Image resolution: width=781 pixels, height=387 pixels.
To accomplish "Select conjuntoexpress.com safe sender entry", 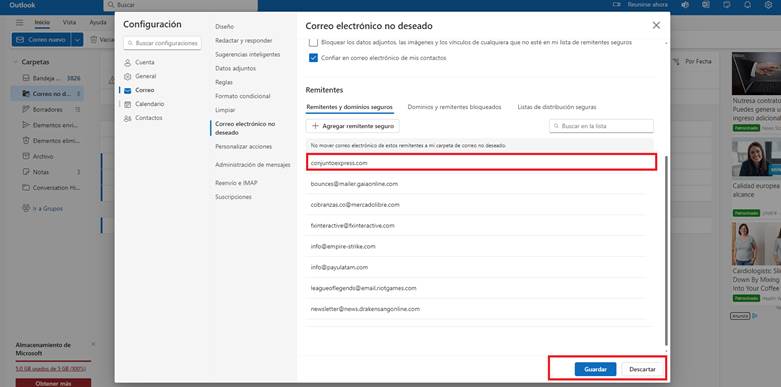I will tap(481, 163).
